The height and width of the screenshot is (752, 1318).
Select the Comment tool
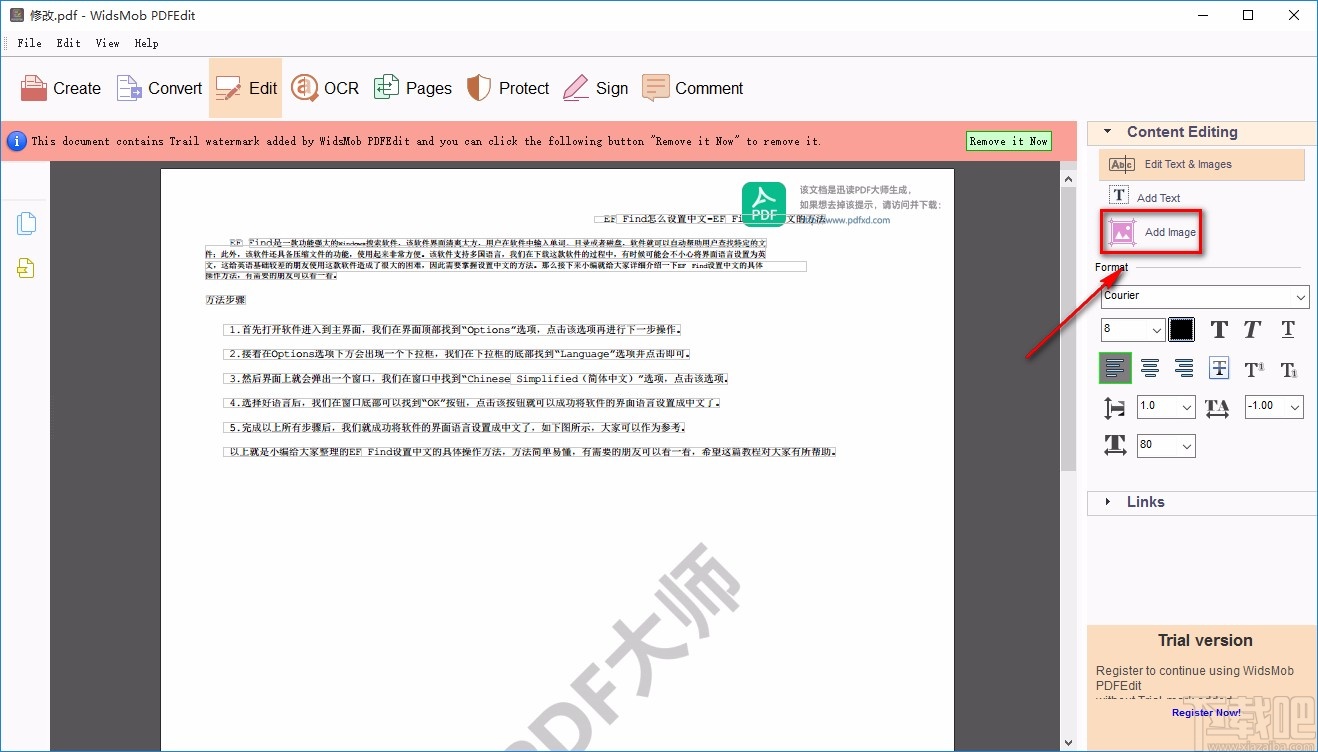click(x=693, y=88)
